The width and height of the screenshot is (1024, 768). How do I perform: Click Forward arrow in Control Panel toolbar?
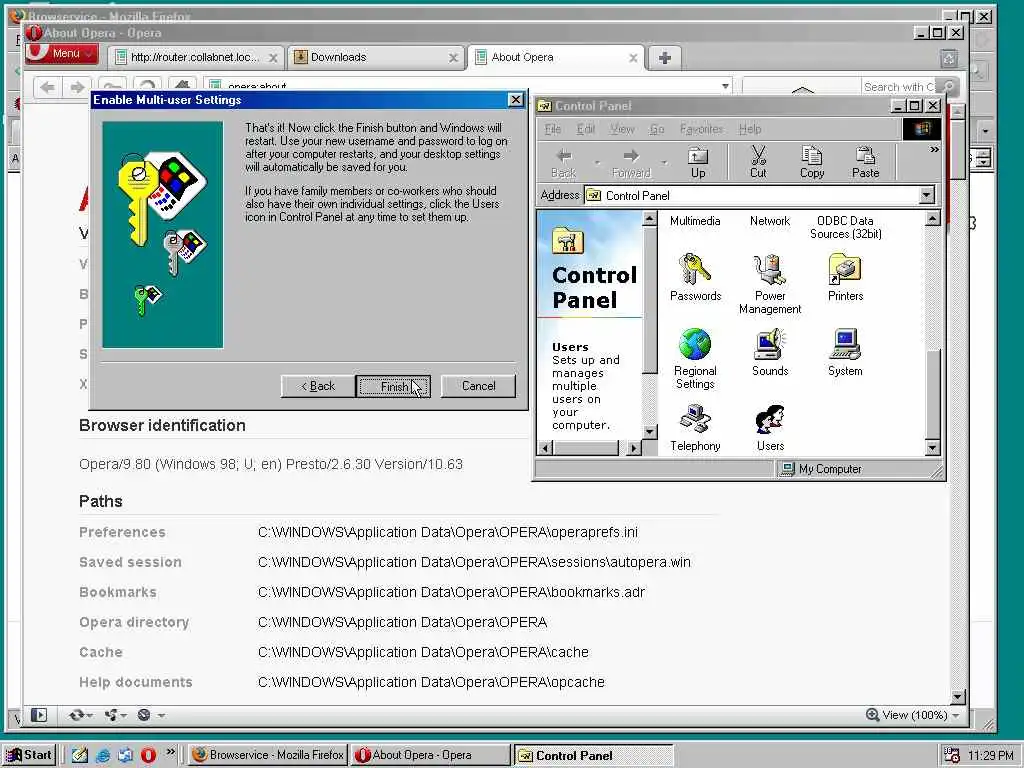tap(631, 162)
